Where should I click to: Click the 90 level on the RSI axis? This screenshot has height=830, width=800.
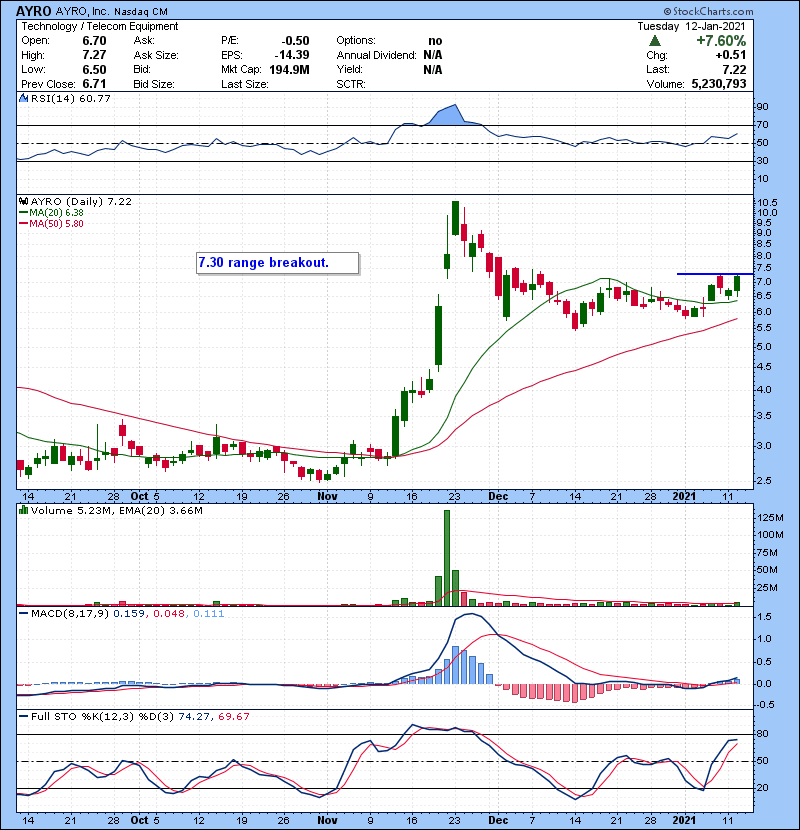point(762,107)
